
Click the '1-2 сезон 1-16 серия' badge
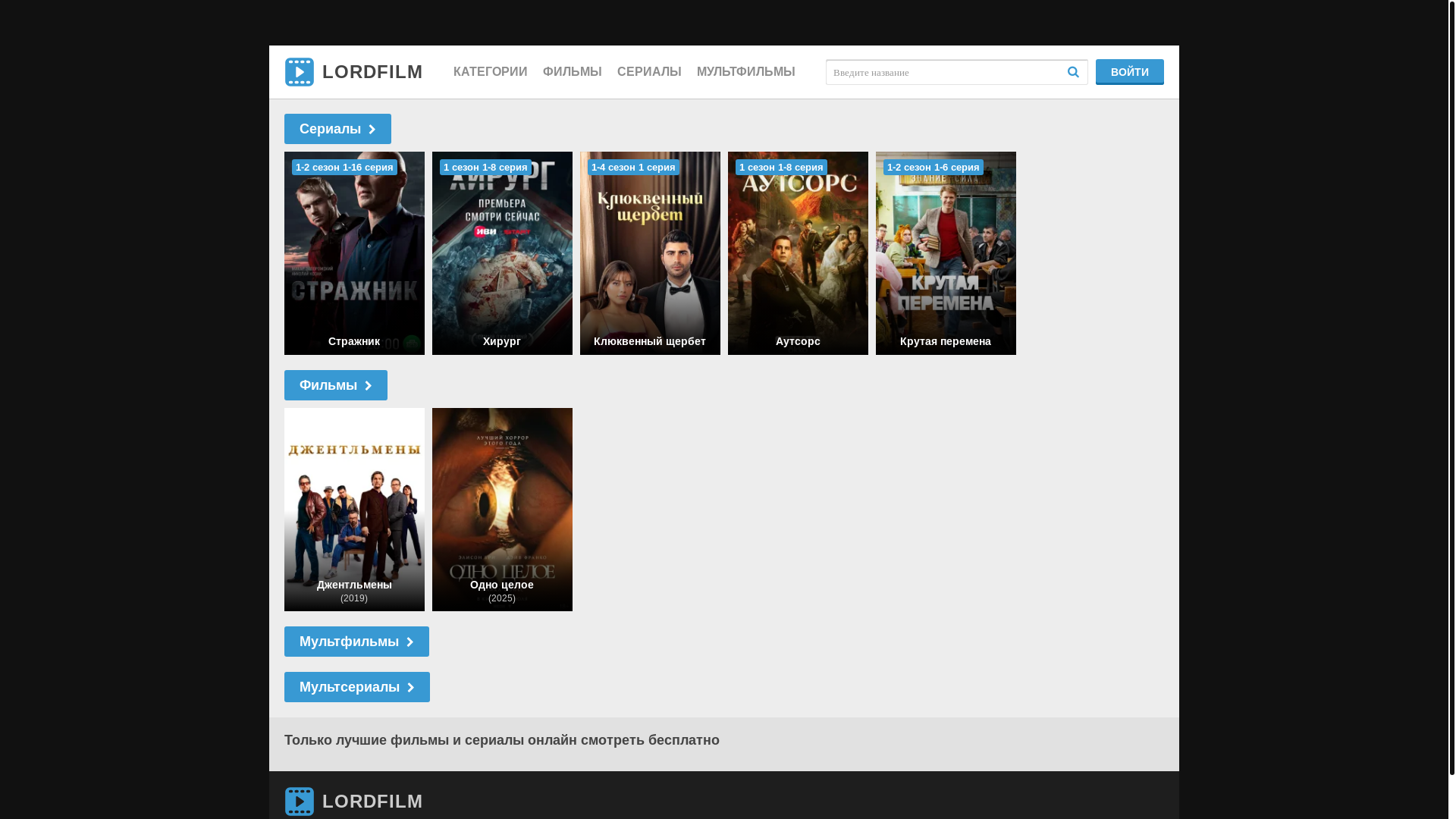pyautogui.click(x=344, y=167)
